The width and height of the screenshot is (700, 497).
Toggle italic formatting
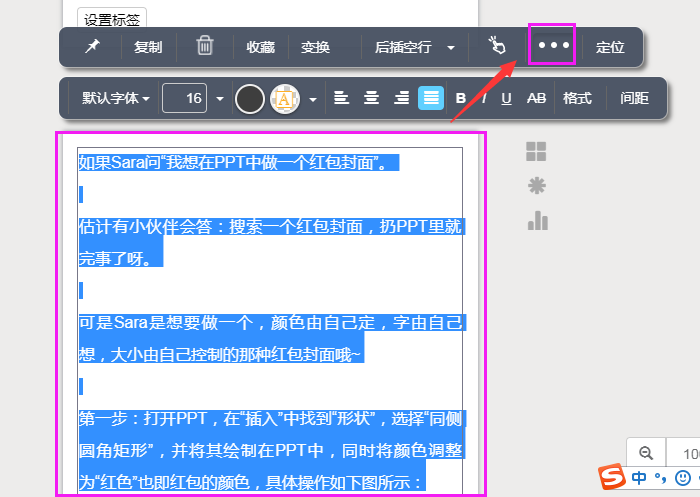pos(484,98)
